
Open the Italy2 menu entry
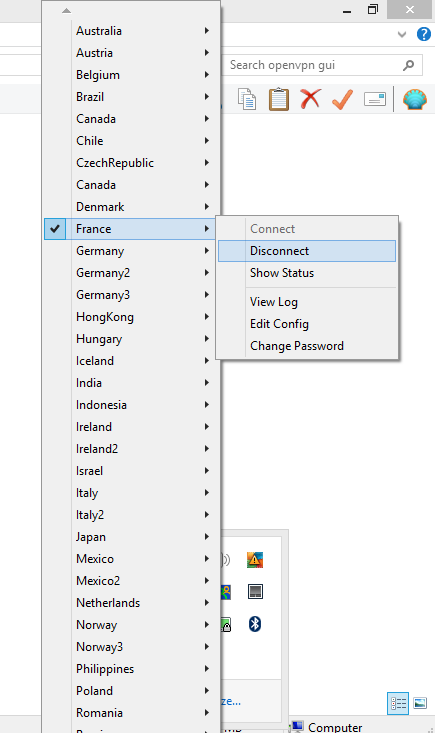[130, 515]
